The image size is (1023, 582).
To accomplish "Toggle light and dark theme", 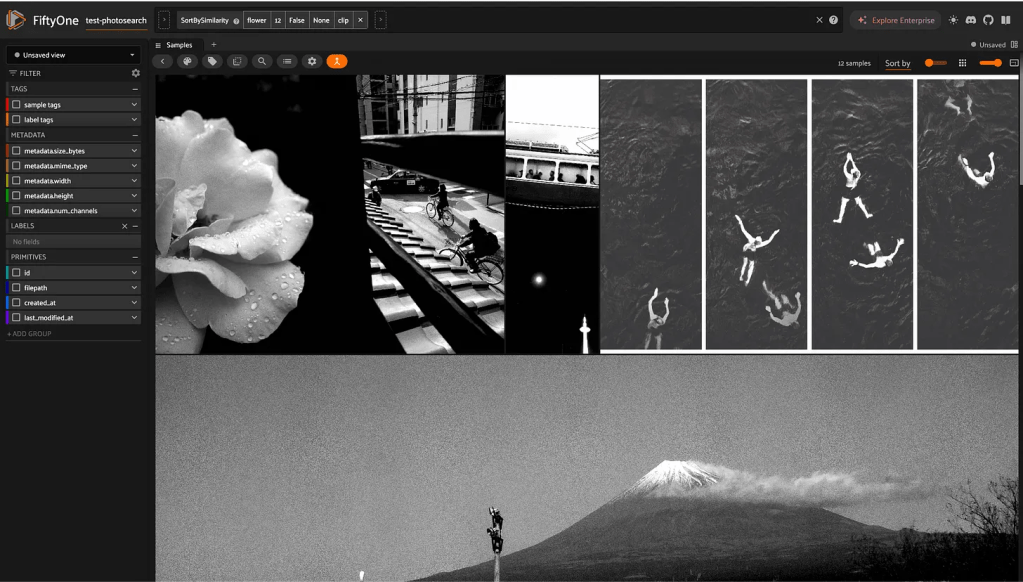I will click(953, 20).
